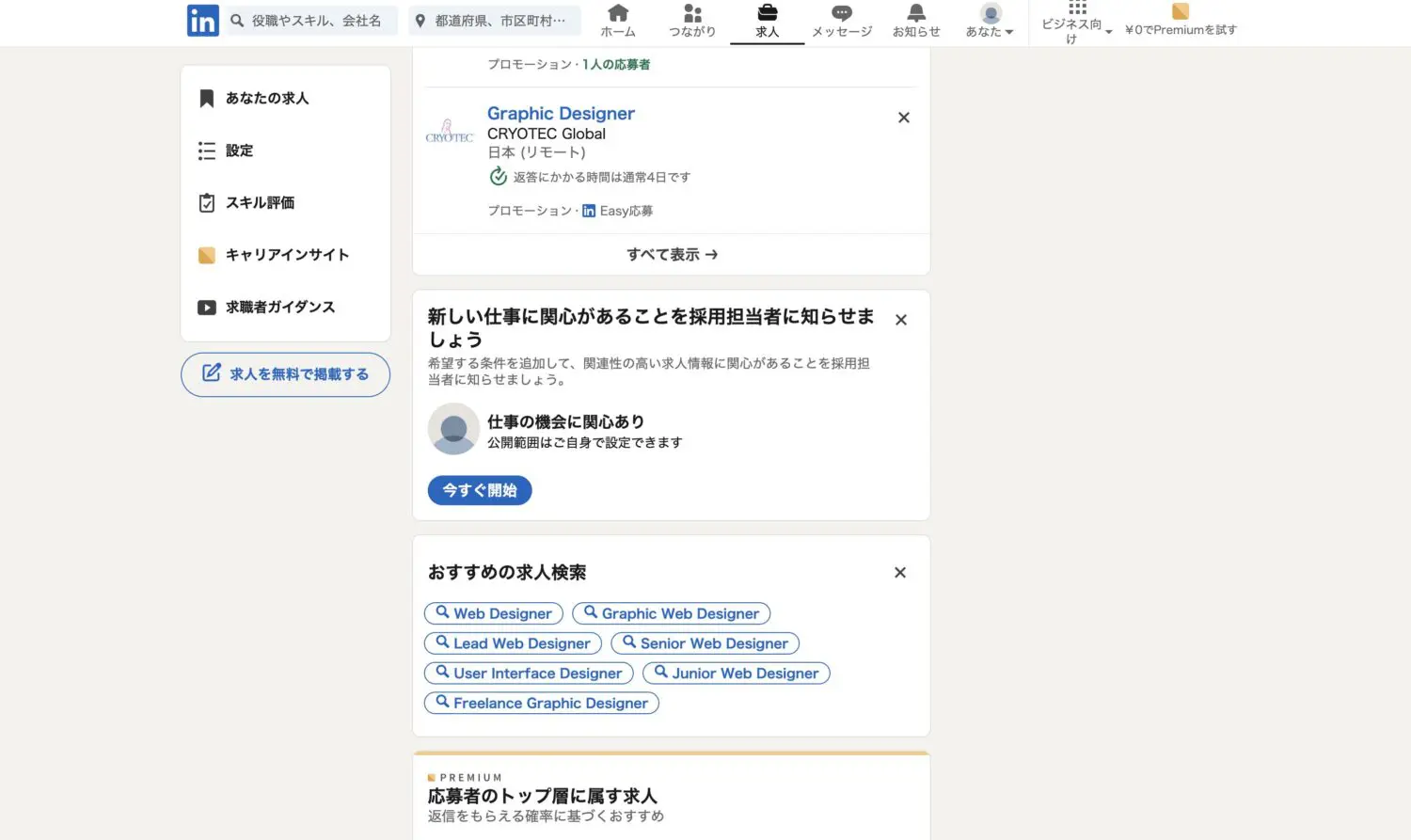Dismiss the Graphic Designer job listing

904,118
